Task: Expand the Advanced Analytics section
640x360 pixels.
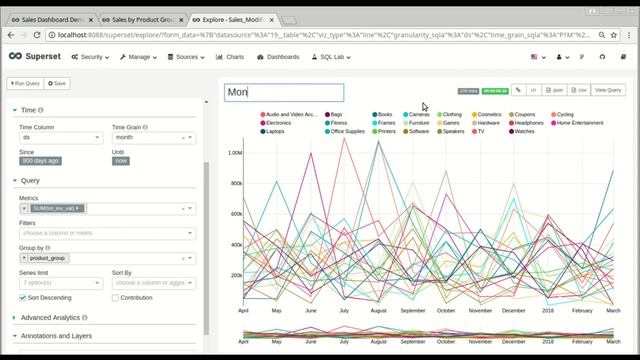Action: (x=50, y=318)
